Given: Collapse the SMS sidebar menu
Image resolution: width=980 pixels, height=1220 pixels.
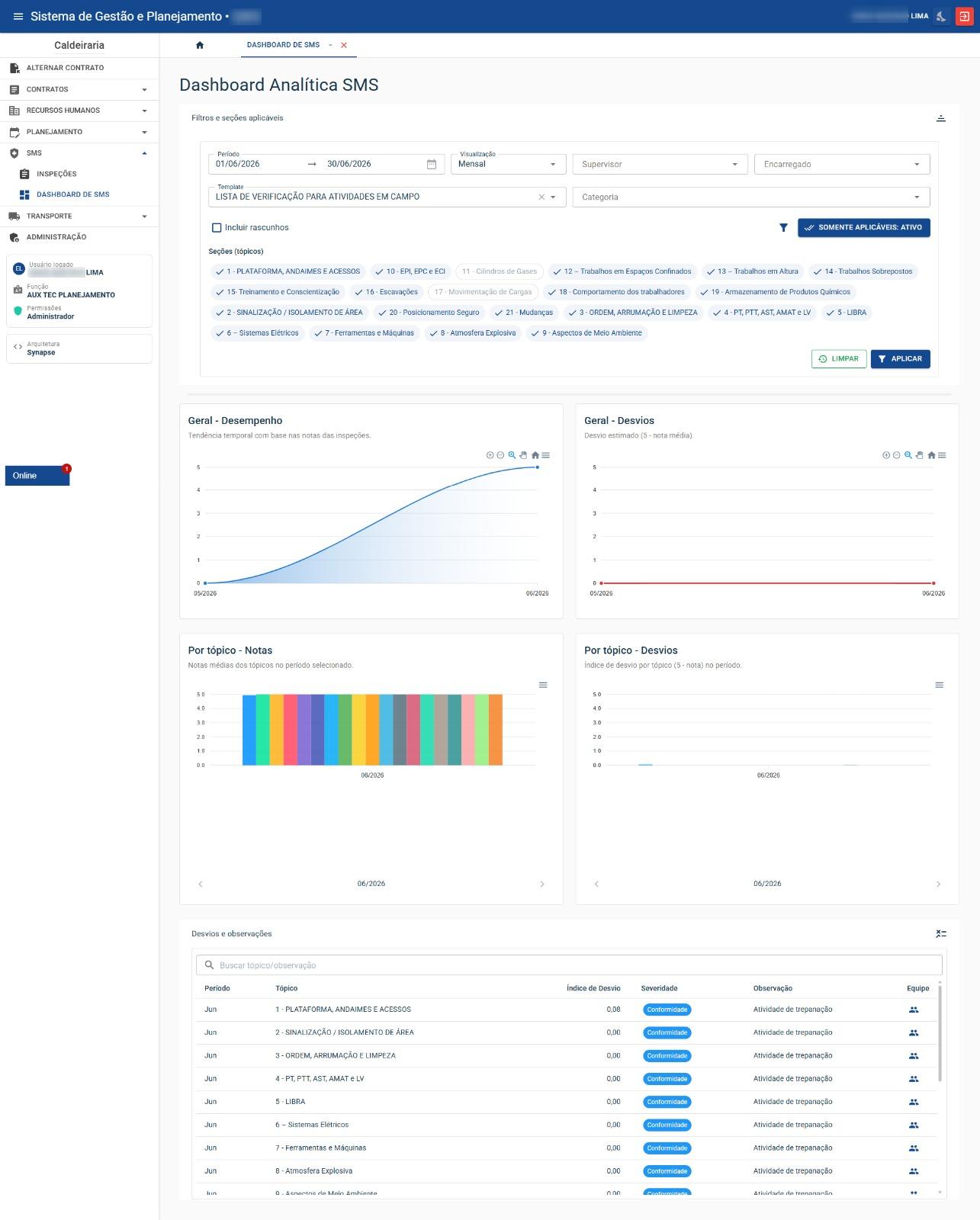Looking at the screenshot, I should tap(79, 153).
